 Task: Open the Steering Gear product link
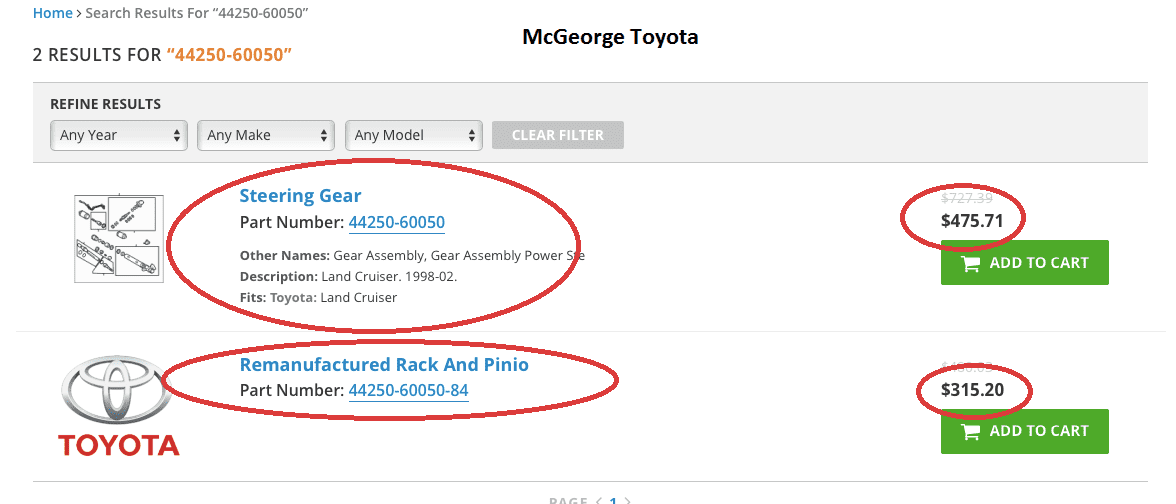(x=300, y=196)
